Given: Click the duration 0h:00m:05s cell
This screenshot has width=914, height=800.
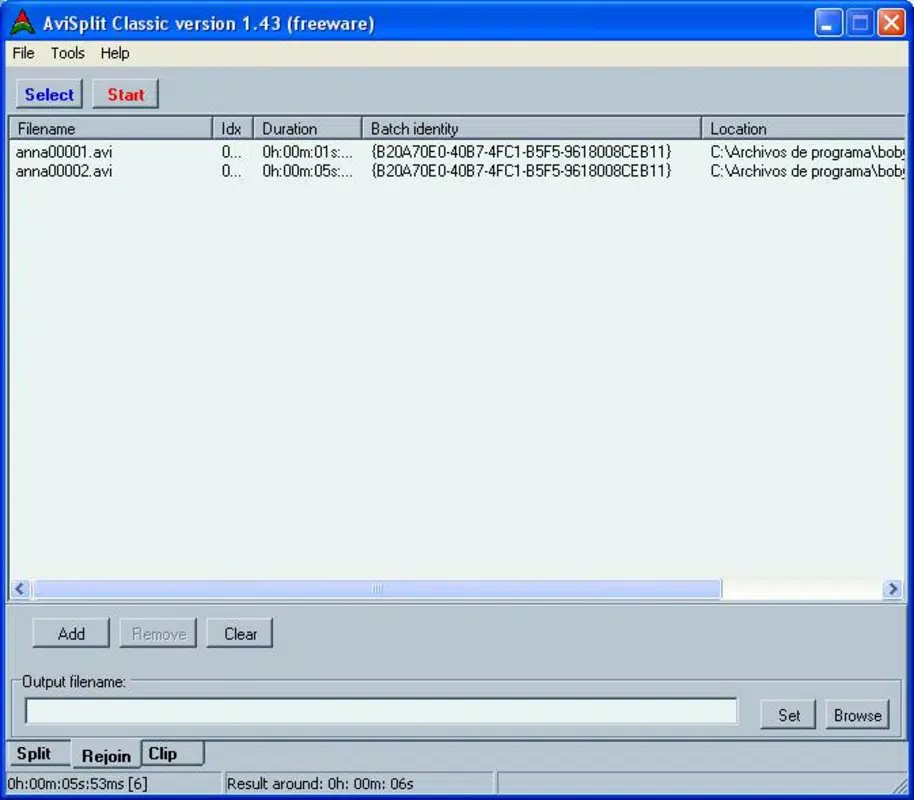Looking at the screenshot, I should (x=307, y=171).
